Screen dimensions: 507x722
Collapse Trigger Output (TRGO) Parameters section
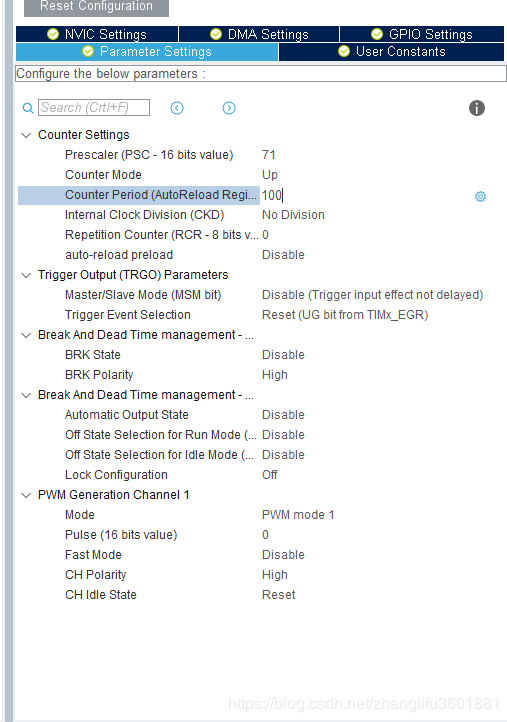pyautogui.click(x=26, y=275)
